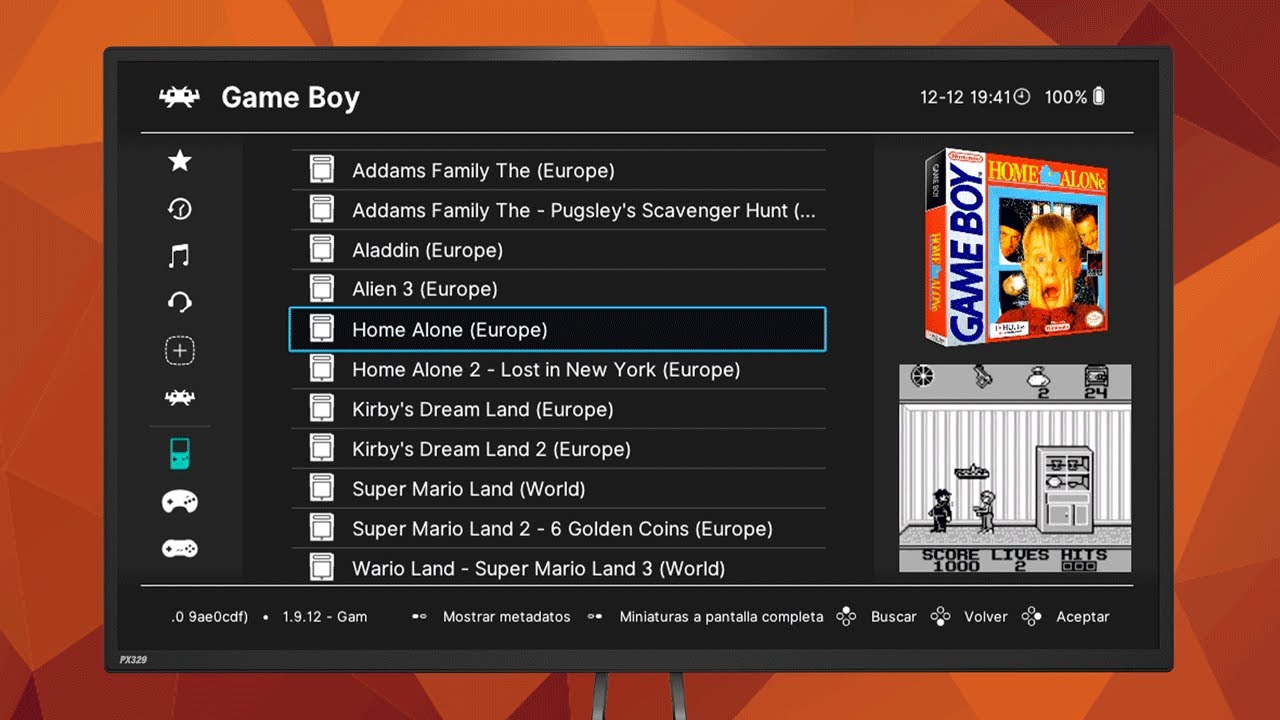The height and width of the screenshot is (720, 1280).
Task: Select the RetroArch invader icon in sidebar
Action: coord(180,399)
